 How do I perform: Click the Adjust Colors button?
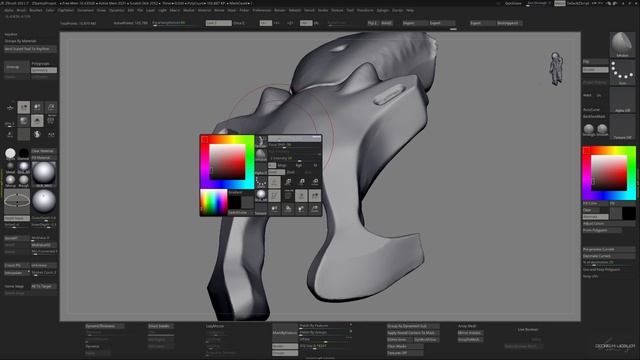click(608, 224)
